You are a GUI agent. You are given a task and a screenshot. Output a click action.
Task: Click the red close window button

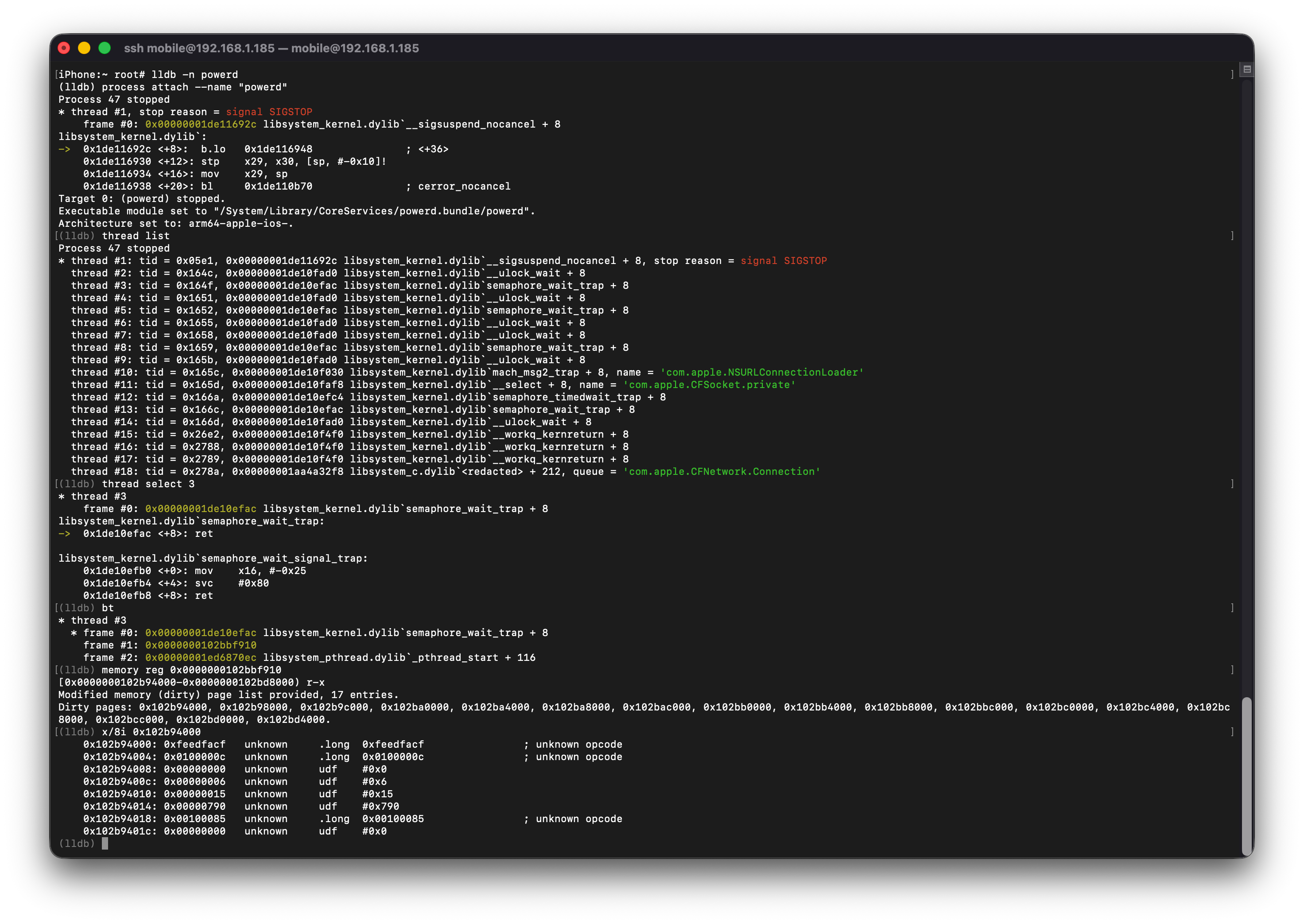(x=64, y=48)
